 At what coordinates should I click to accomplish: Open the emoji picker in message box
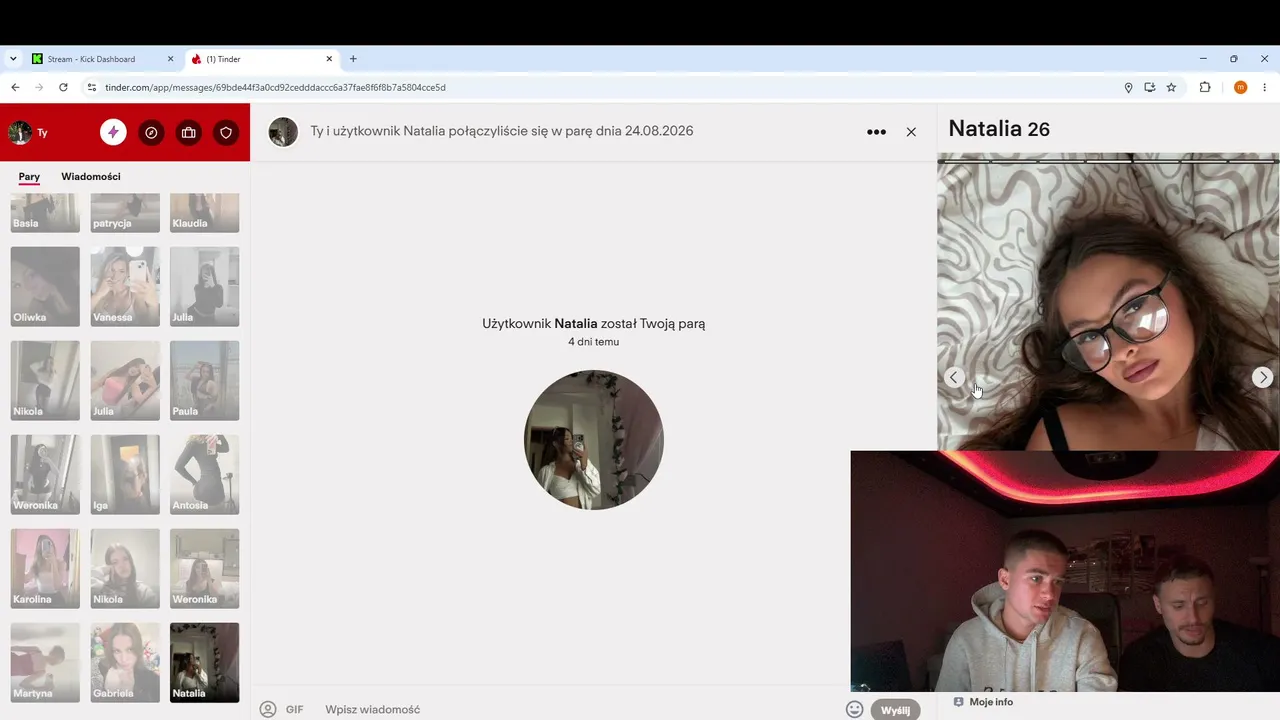click(854, 709)
